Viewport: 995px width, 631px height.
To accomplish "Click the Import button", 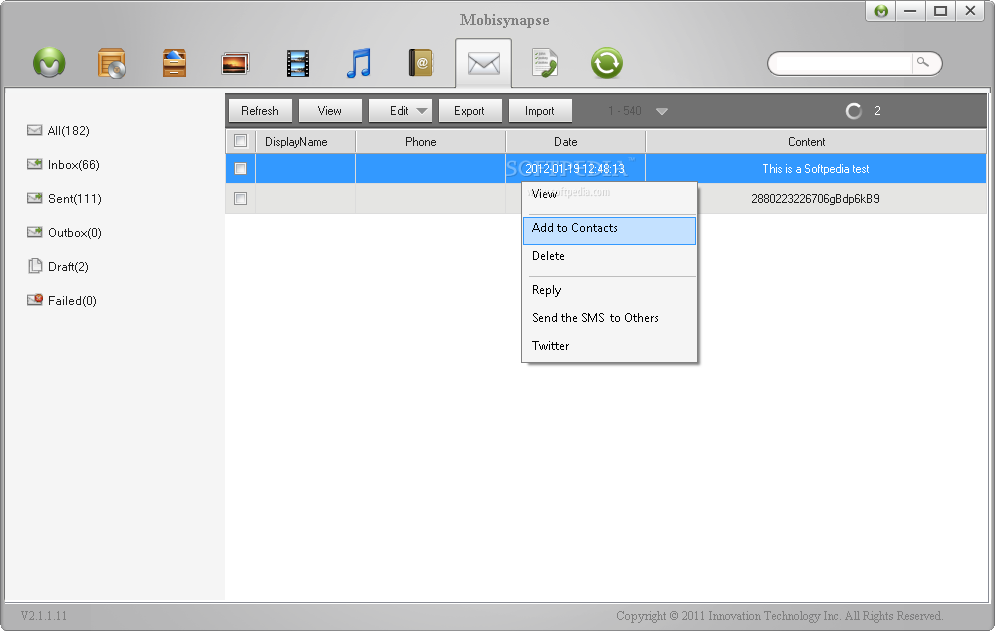I will click(539, 110).
